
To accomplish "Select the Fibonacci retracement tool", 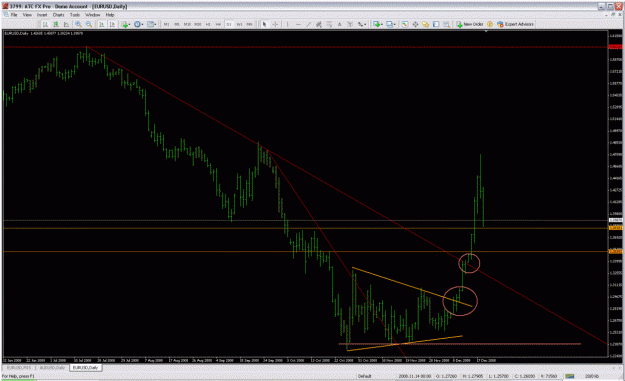I will (x=329, y=24).
